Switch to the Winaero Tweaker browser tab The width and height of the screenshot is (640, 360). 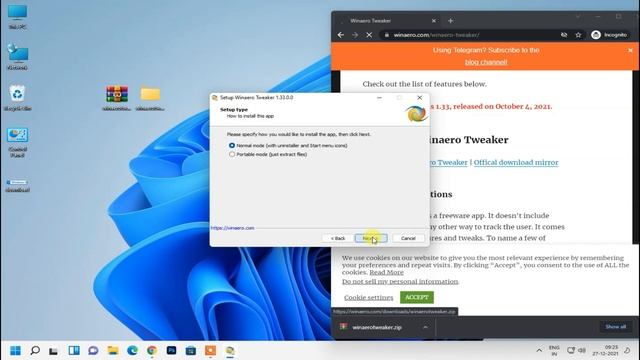(388, 20)
